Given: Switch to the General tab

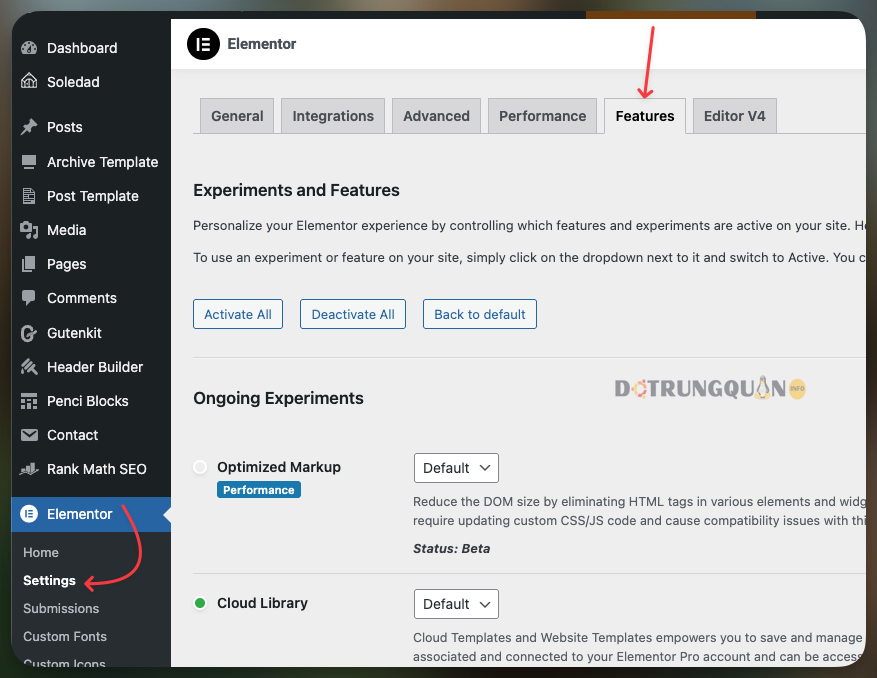Looking at the screenshot, I should pos(237,116).
